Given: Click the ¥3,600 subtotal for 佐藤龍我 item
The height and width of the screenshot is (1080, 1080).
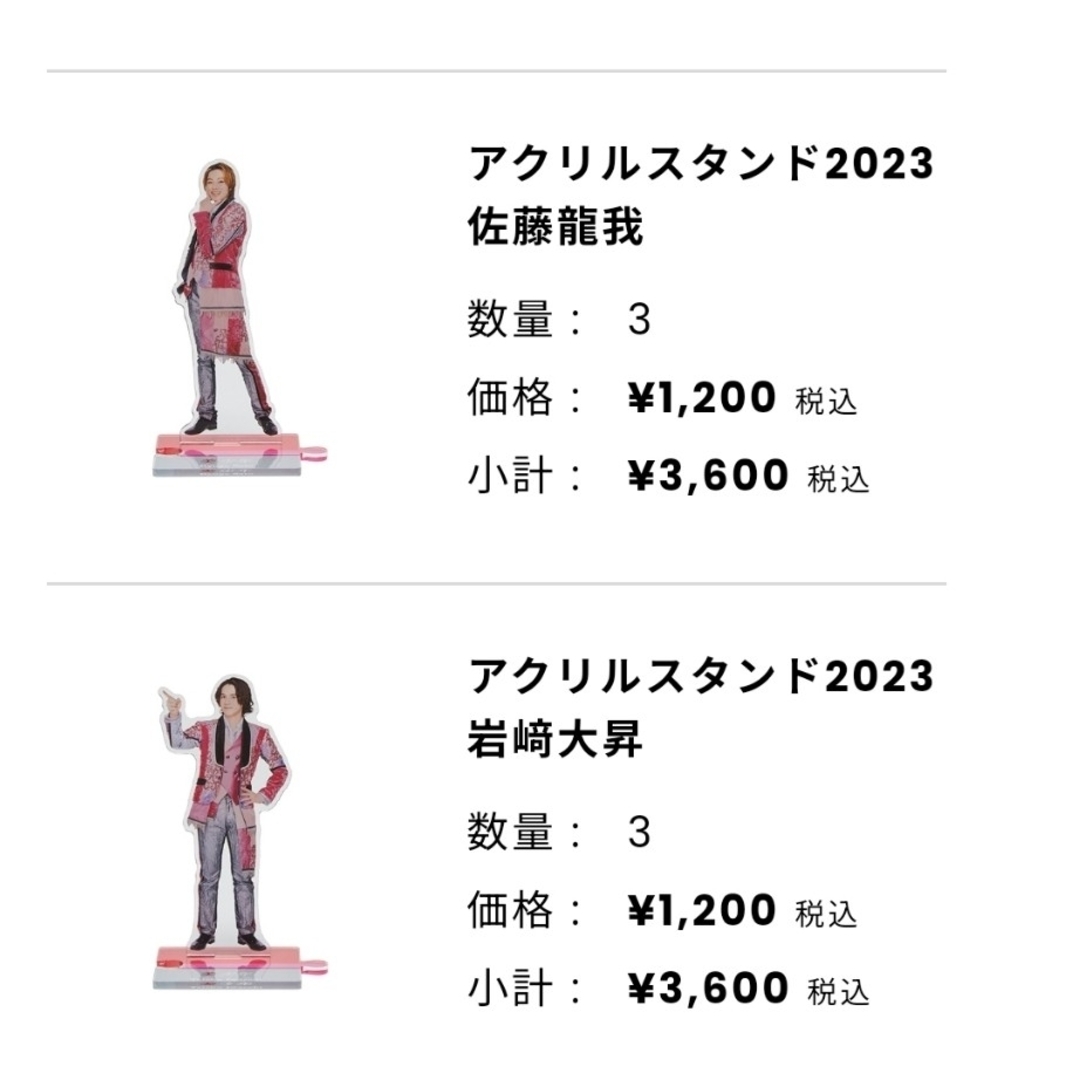Looking at the screenshot, I should click(708, 475).
